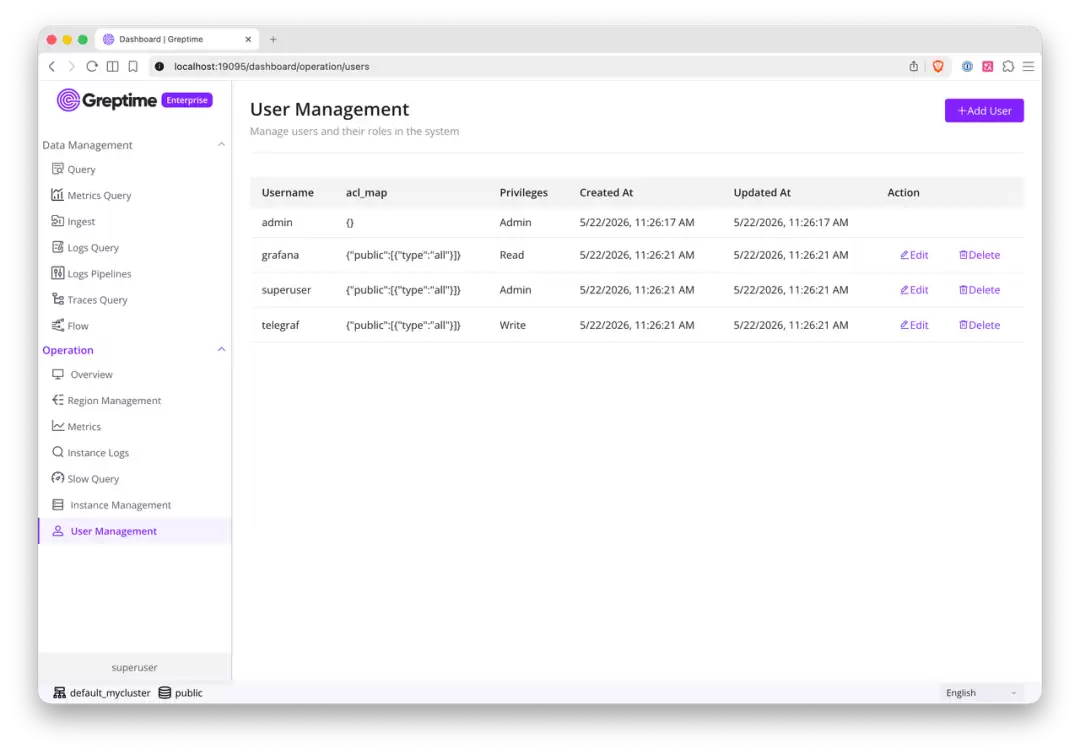The image size is (1080, 754).
Task: Select Instance Management in the sidebar
Action: [134, 505]
